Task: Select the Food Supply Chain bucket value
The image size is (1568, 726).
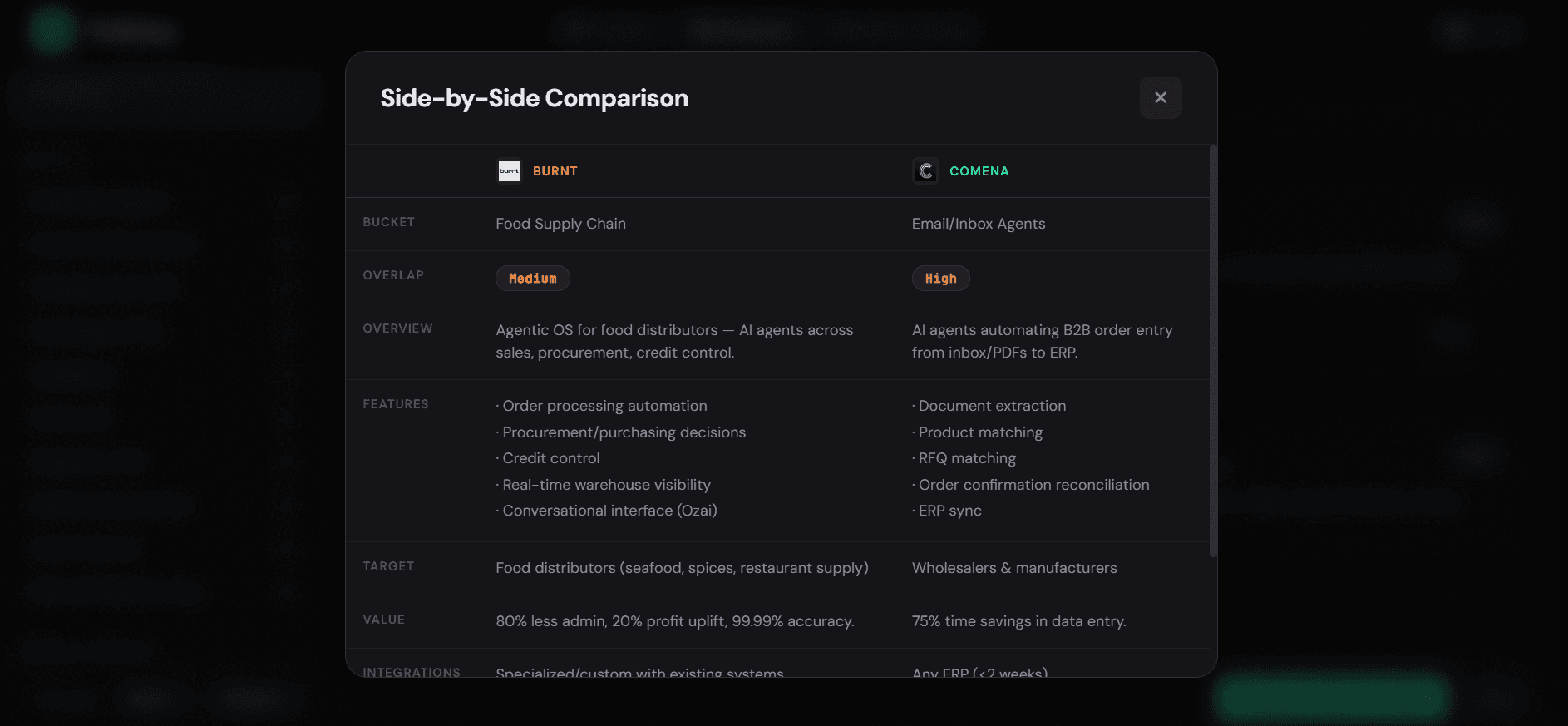Action: pyautogui.click(x=561, y=224)
